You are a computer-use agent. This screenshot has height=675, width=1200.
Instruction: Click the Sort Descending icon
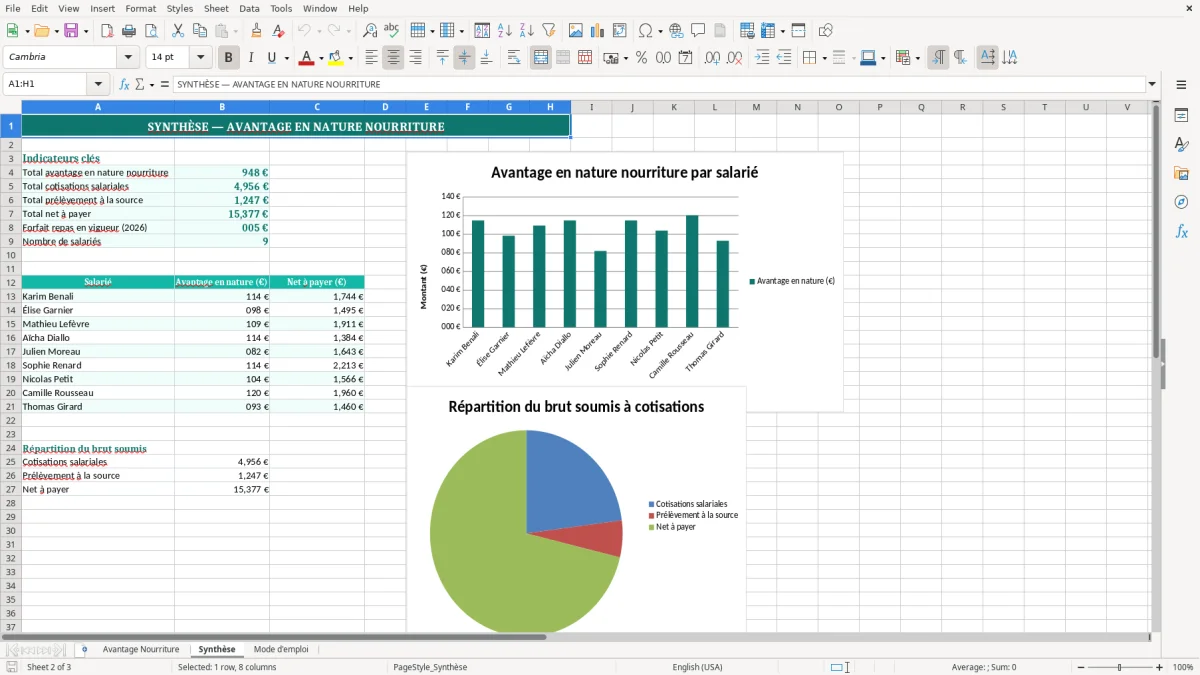tap(527, 31)
